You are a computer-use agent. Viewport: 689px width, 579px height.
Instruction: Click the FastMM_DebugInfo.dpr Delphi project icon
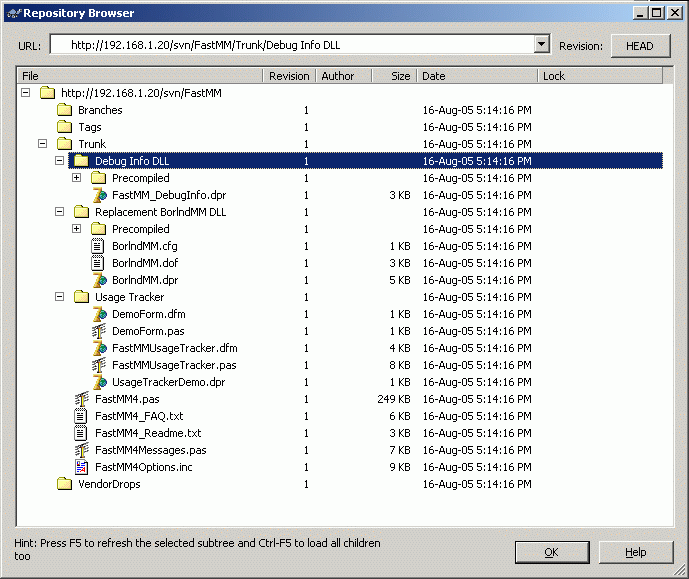click(99, 195)
